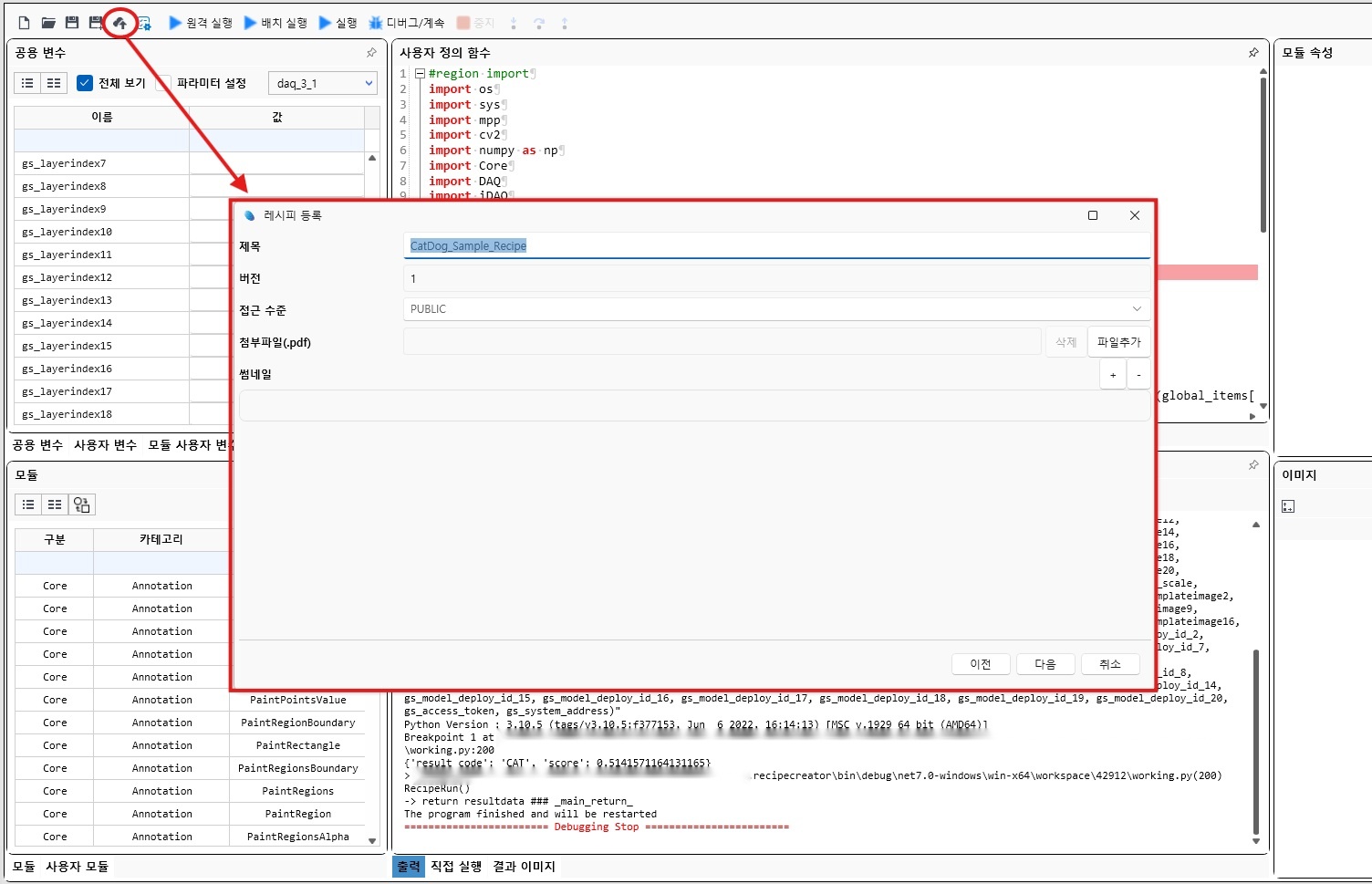Image resolution: width=1372 pixels, height=884 pixels.
Task: Click the image panel icon under 이미지
Action: click(x=1288, y=506)
